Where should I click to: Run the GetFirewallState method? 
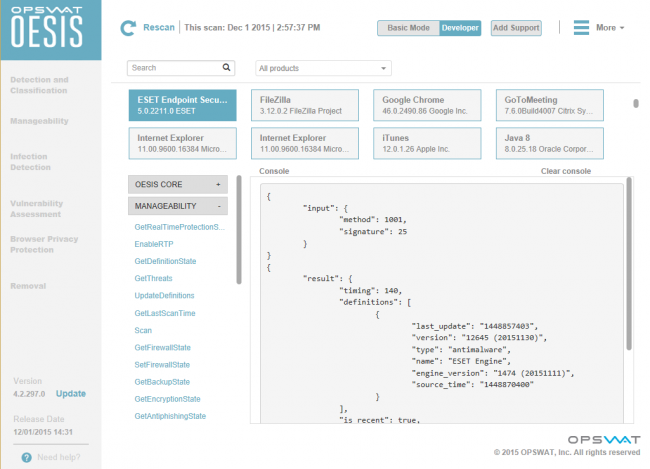(162, 347)
